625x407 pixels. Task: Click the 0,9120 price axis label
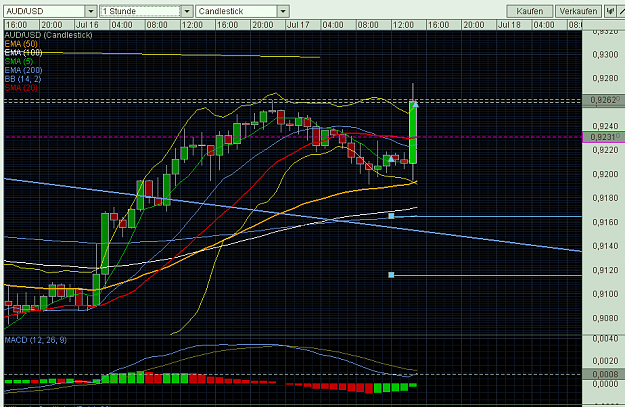pyautogui.click(x=605, y=270)
